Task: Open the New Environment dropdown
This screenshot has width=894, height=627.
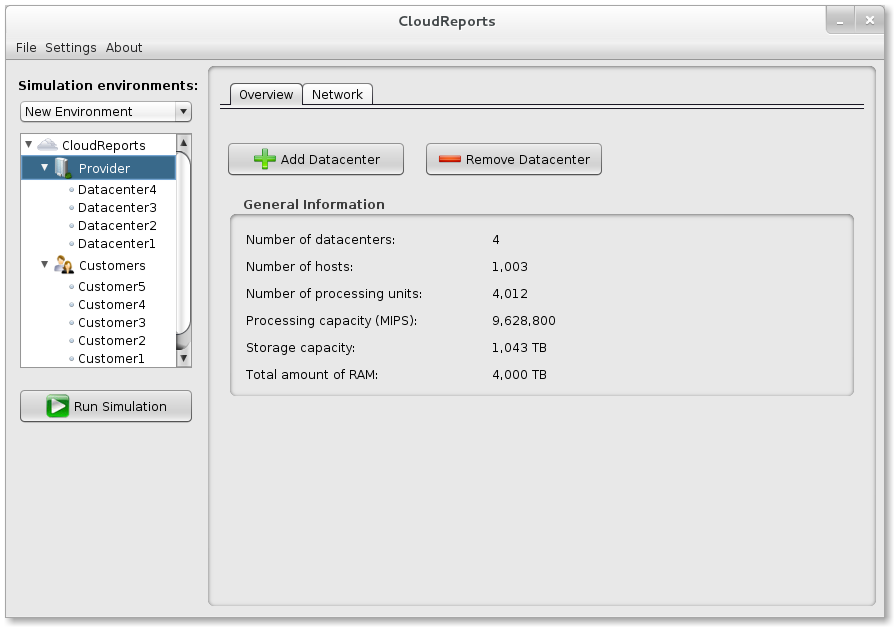Action: click(x=182, y=111)
